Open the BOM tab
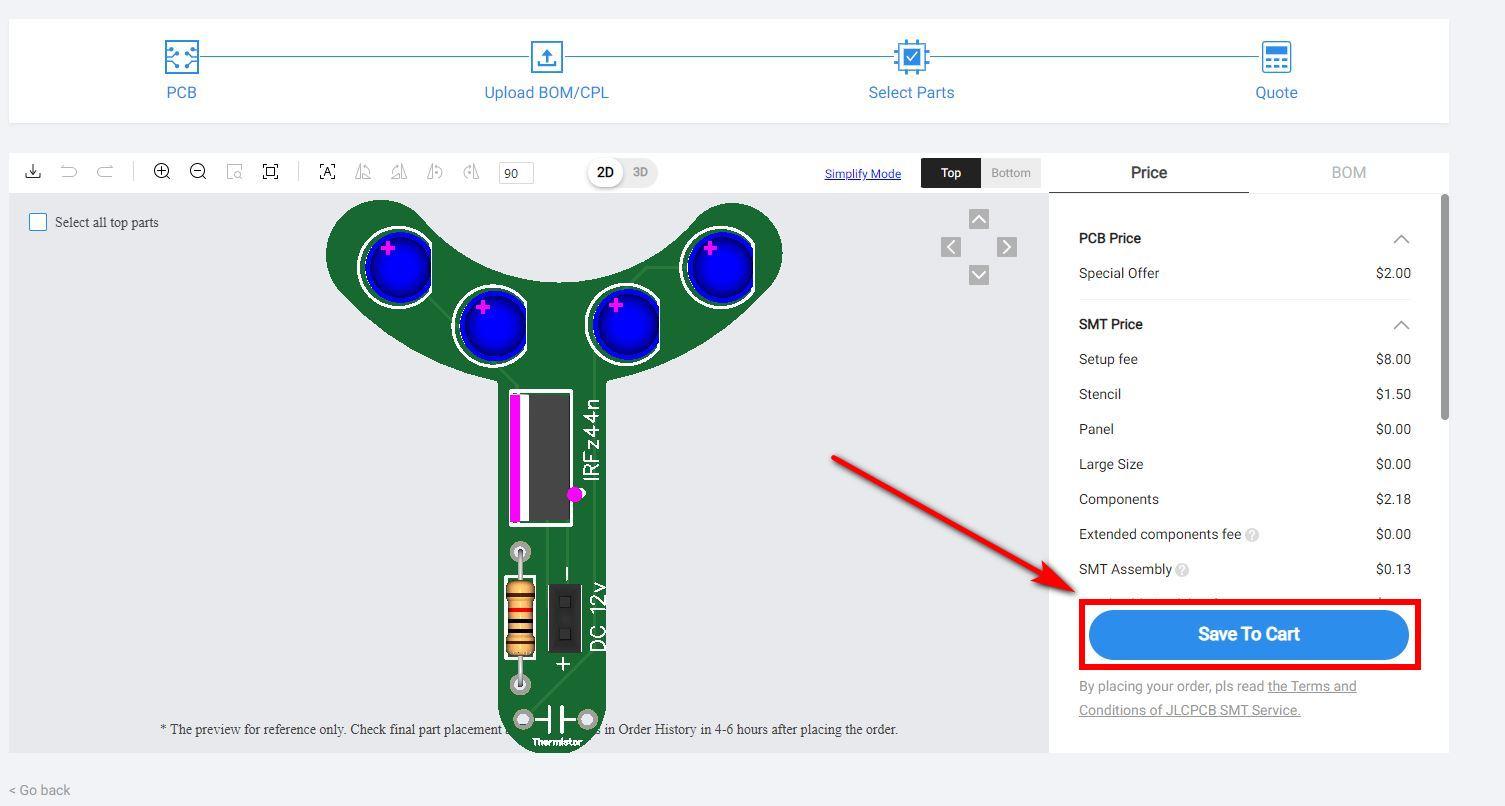The width and height of the screenshot is (1505, 806). click(x=1349, y=173)
